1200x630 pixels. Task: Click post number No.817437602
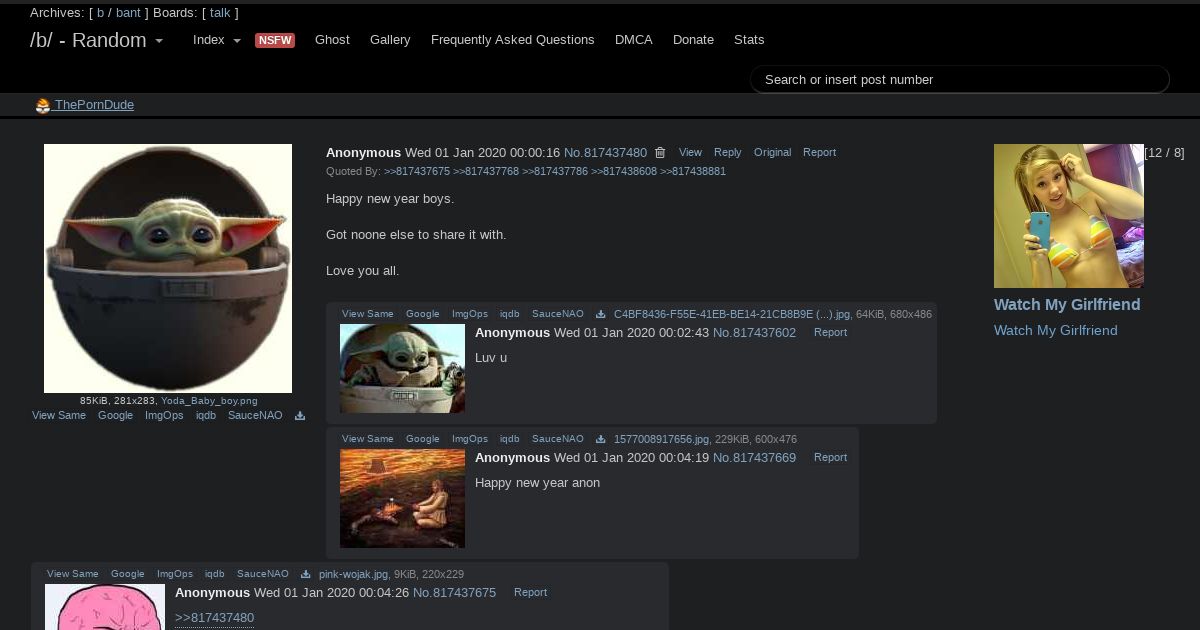(x=754, y=333)
